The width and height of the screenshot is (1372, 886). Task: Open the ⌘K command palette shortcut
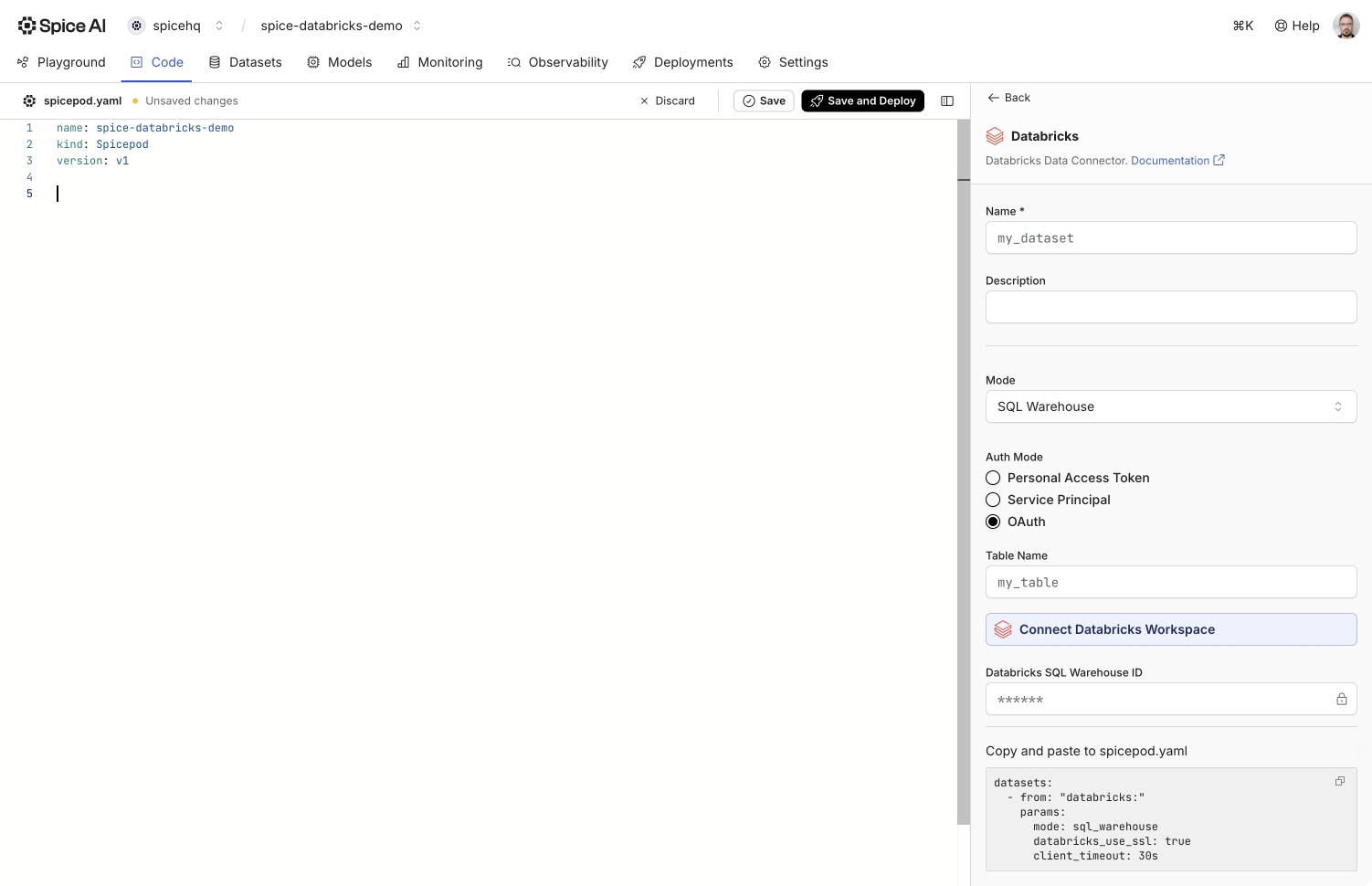[x=1242, y=26]
